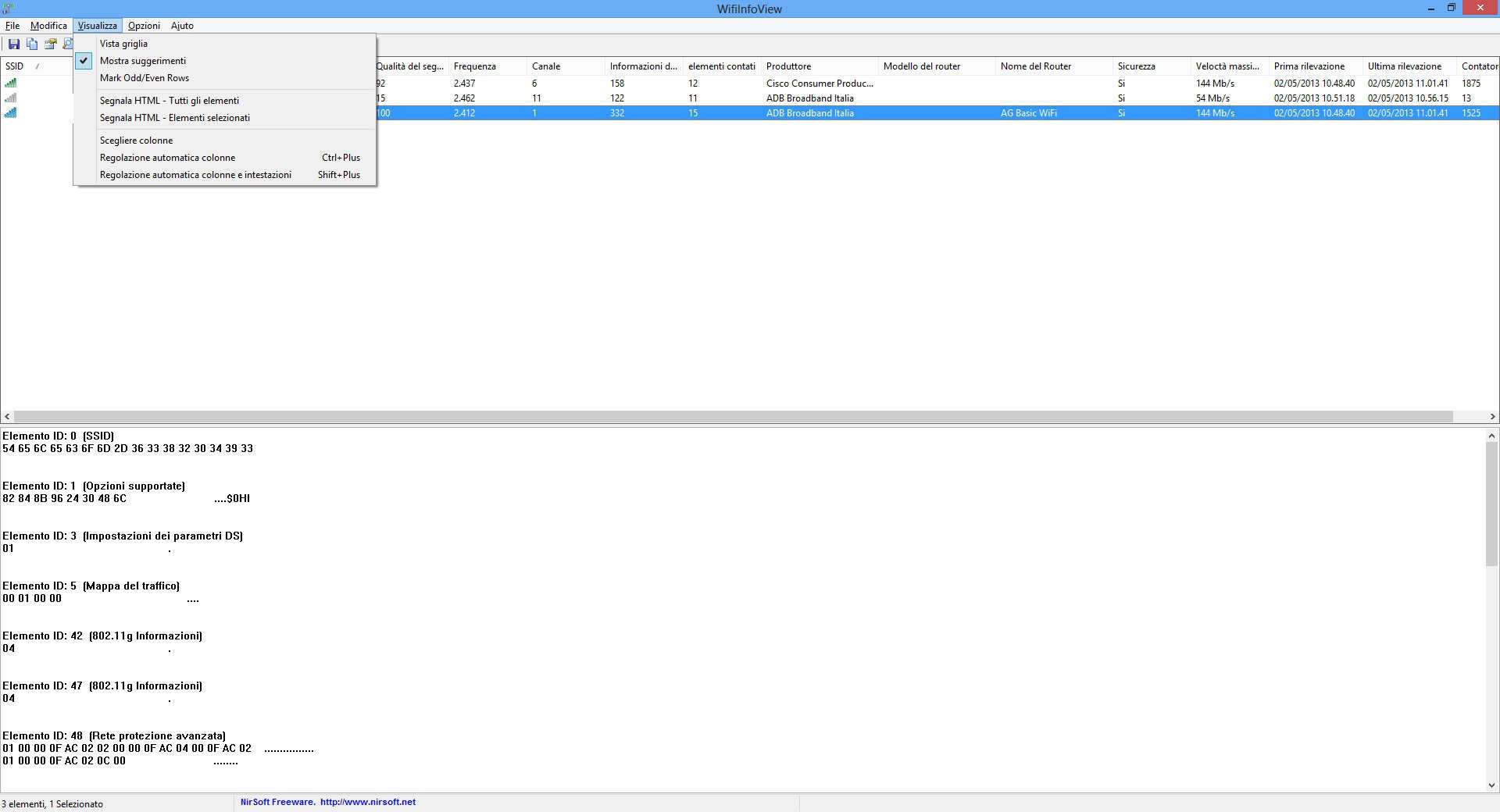This screenshot has width=1500, height=812.
Task: Click the AG Basic WiFi router name cell
Action: 1029,113
